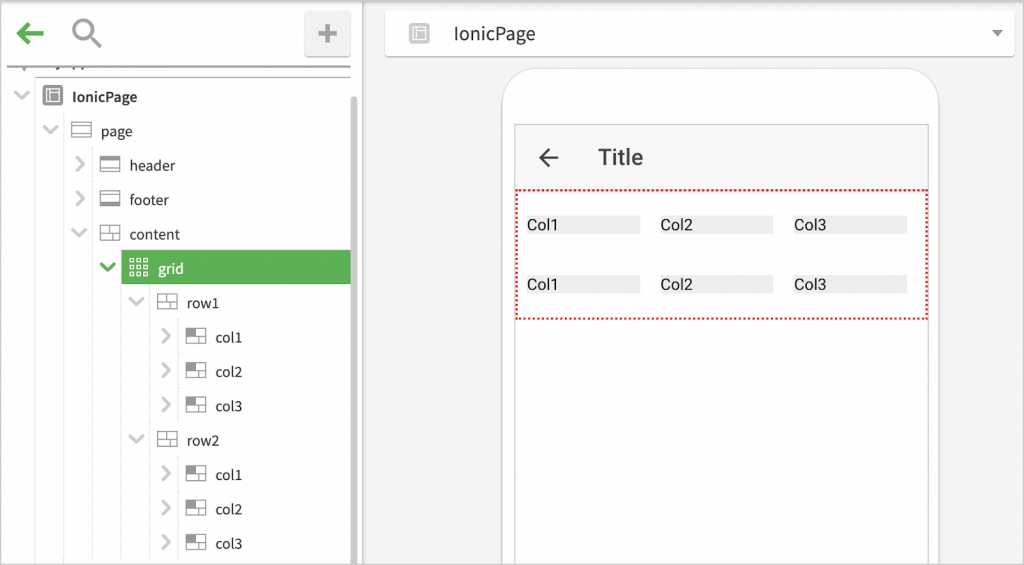Screen dimensions: 1024x565
Task: Click the green back arrow icon
Action: pyautogui.click(x=30, y=34)
